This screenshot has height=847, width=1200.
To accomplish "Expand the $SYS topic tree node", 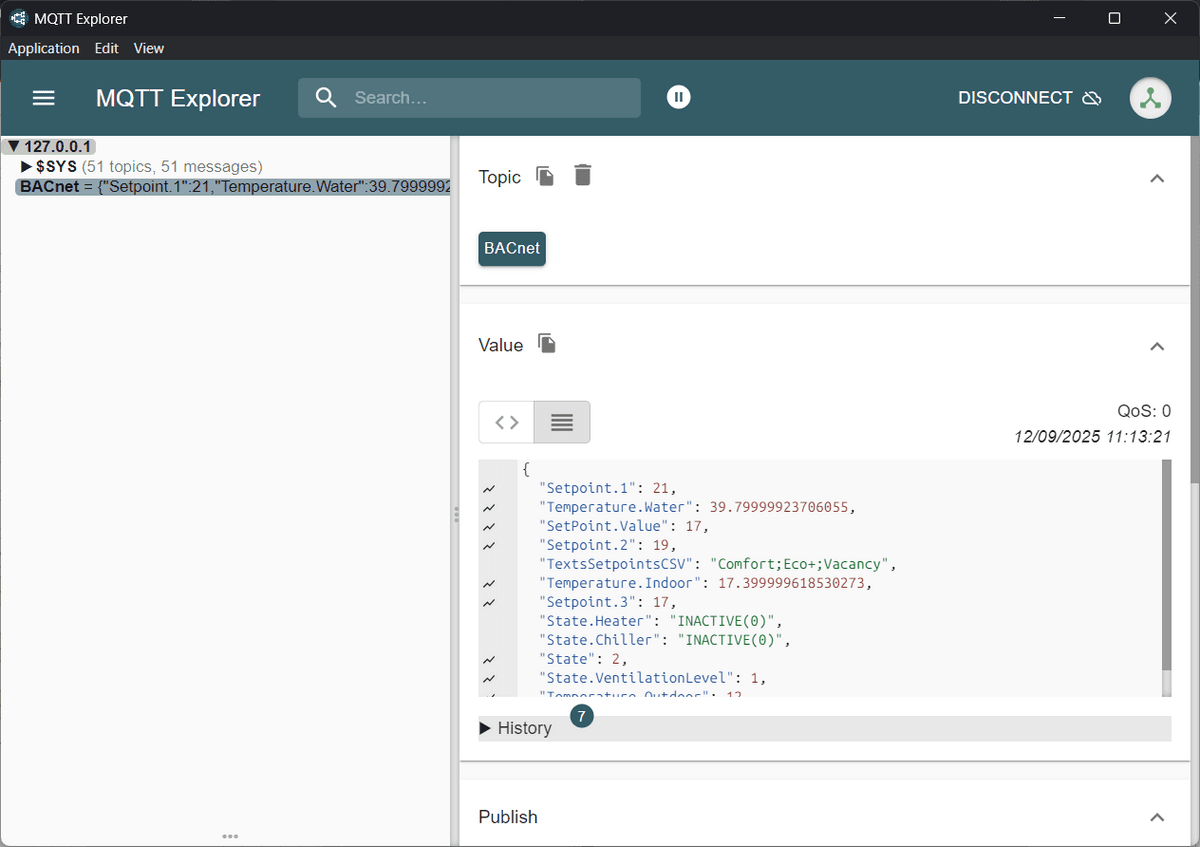I will coord(27,166).
